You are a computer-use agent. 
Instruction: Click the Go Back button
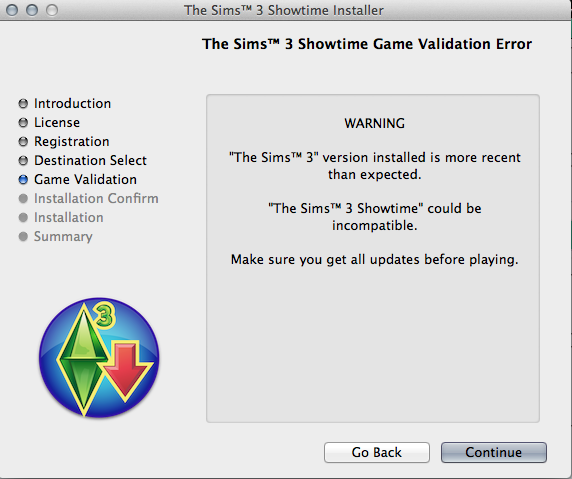(376, 452)
